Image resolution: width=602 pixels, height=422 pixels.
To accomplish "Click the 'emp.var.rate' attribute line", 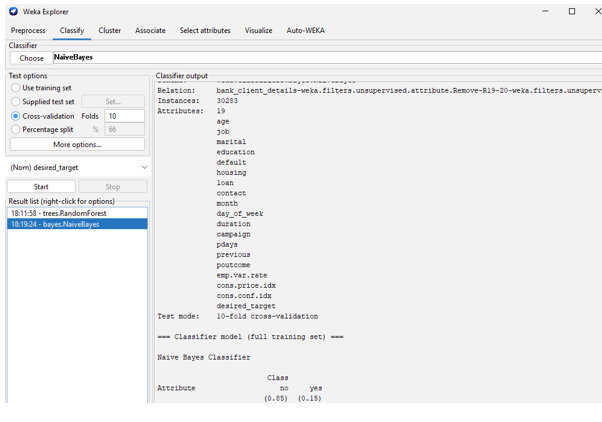I will coord(241,275).
